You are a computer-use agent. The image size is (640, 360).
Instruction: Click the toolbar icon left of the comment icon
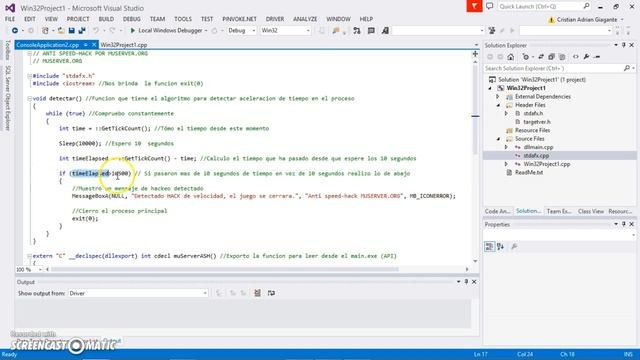(x=357, y=31)
